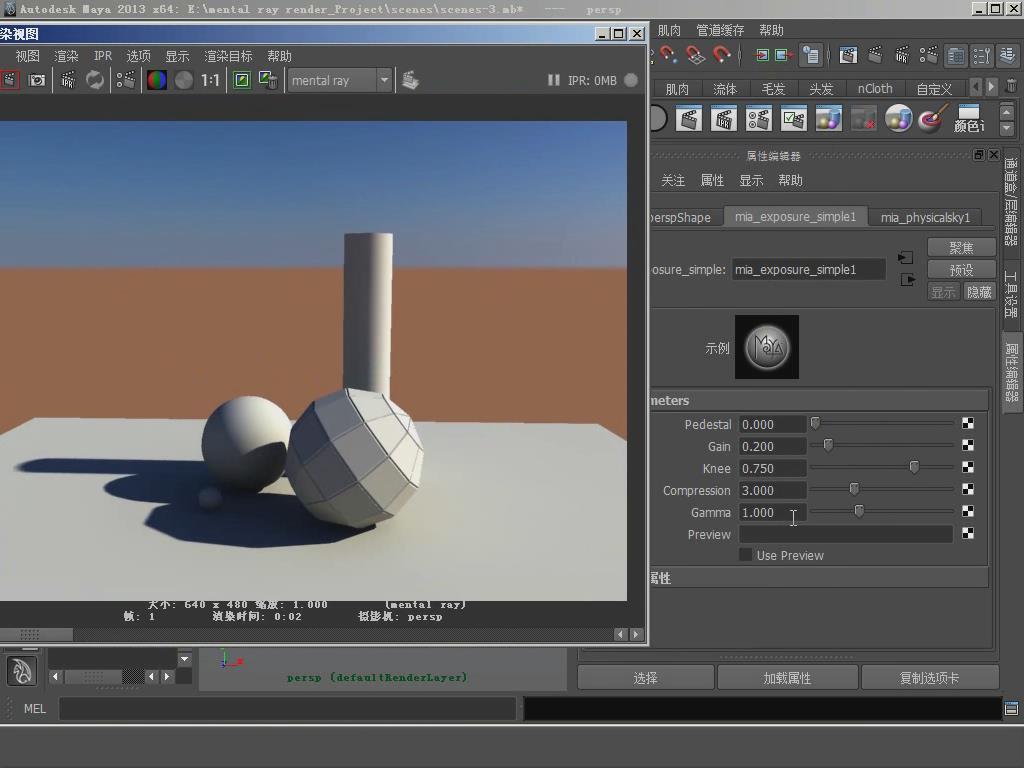Open the IPR menu in Render View
The width and height of the screenshot is (1024, 768).
[x=103, y=56]
